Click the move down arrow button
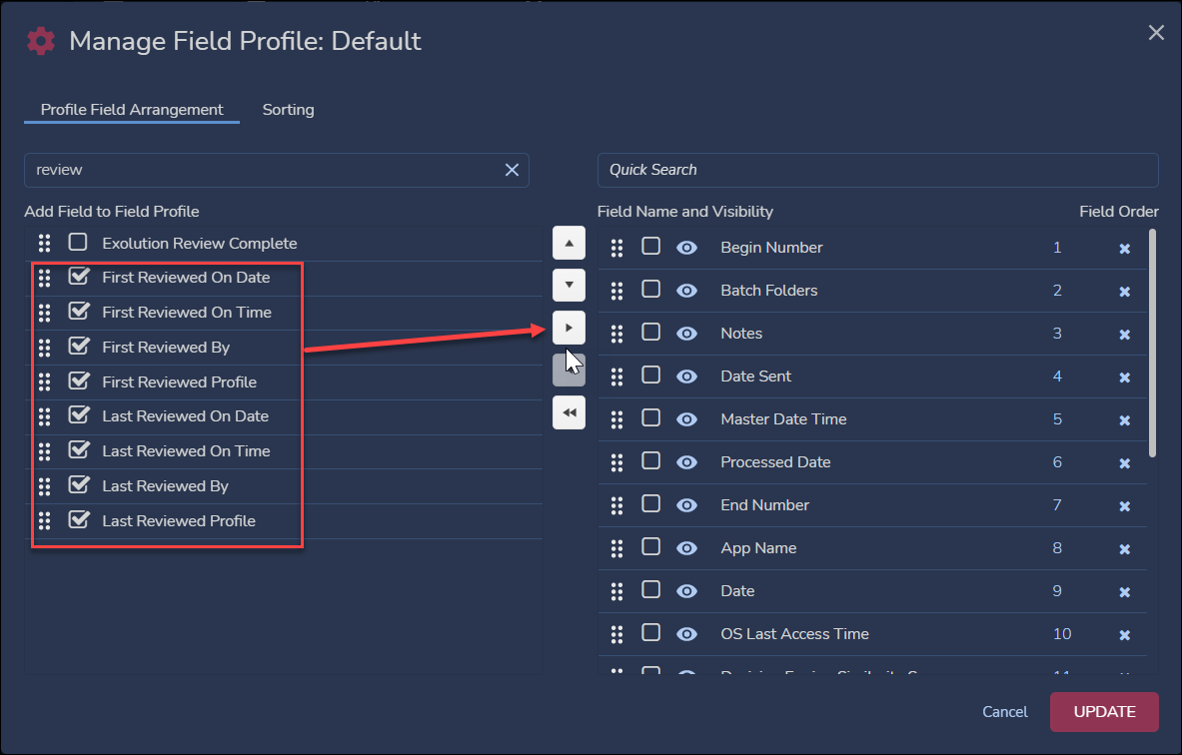This screenshot has height=755, width=1182. 569,285
